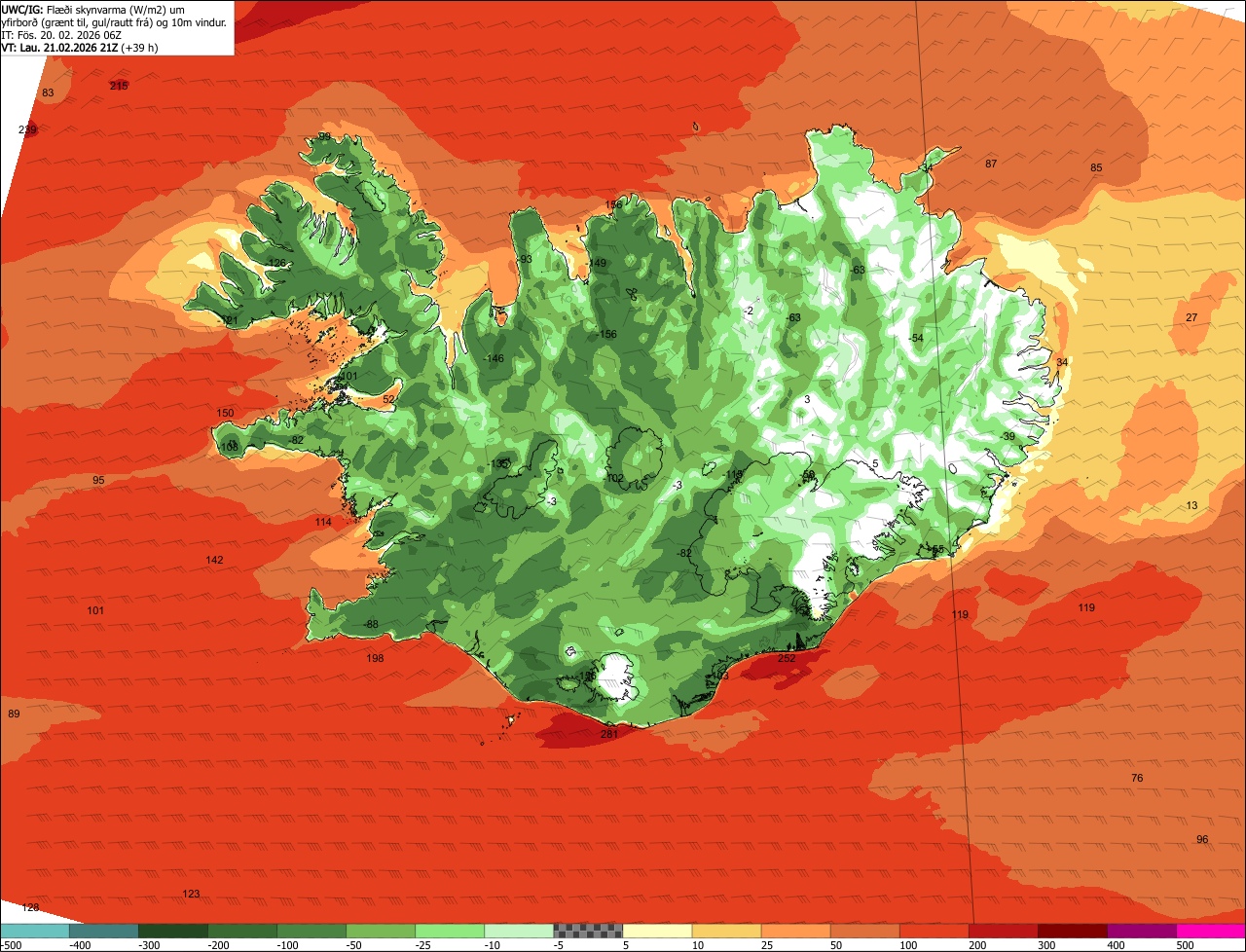Click the map value -146 in northwest Iceland
This screenshot has width=1246, height=952.
coord(494,359)
